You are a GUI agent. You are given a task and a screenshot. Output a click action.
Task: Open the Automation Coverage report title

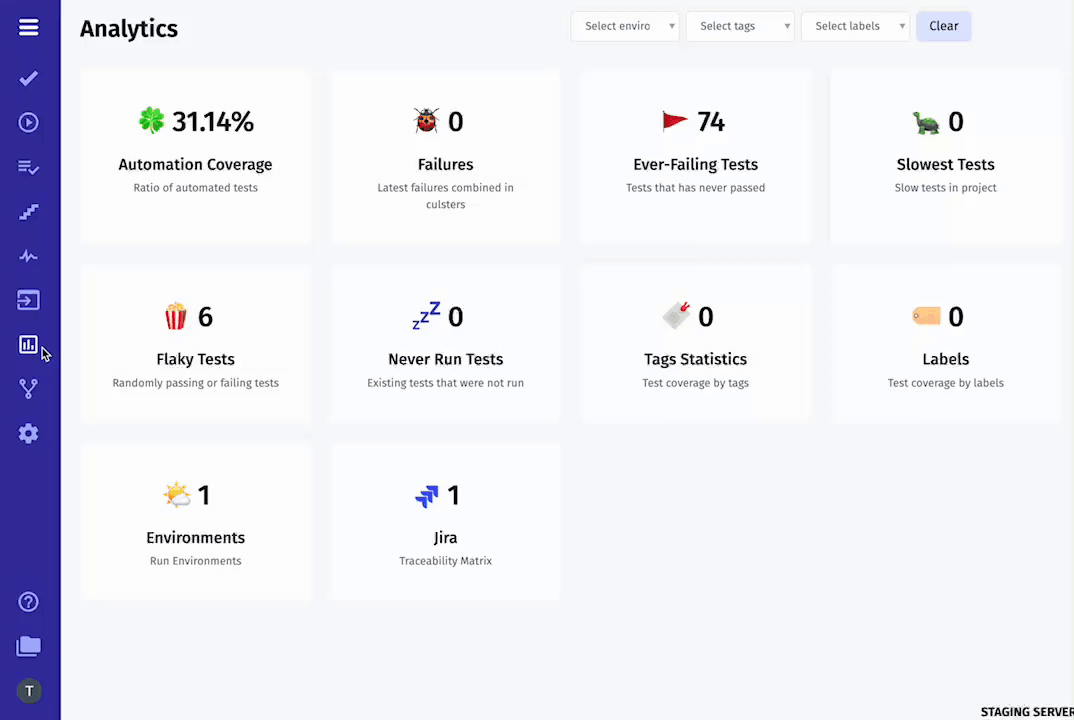195,164
